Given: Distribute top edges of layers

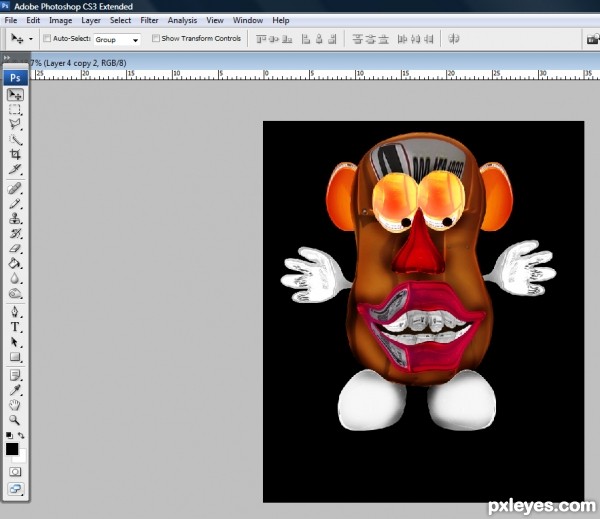Looking at the screenshot, I should point(357,39).
